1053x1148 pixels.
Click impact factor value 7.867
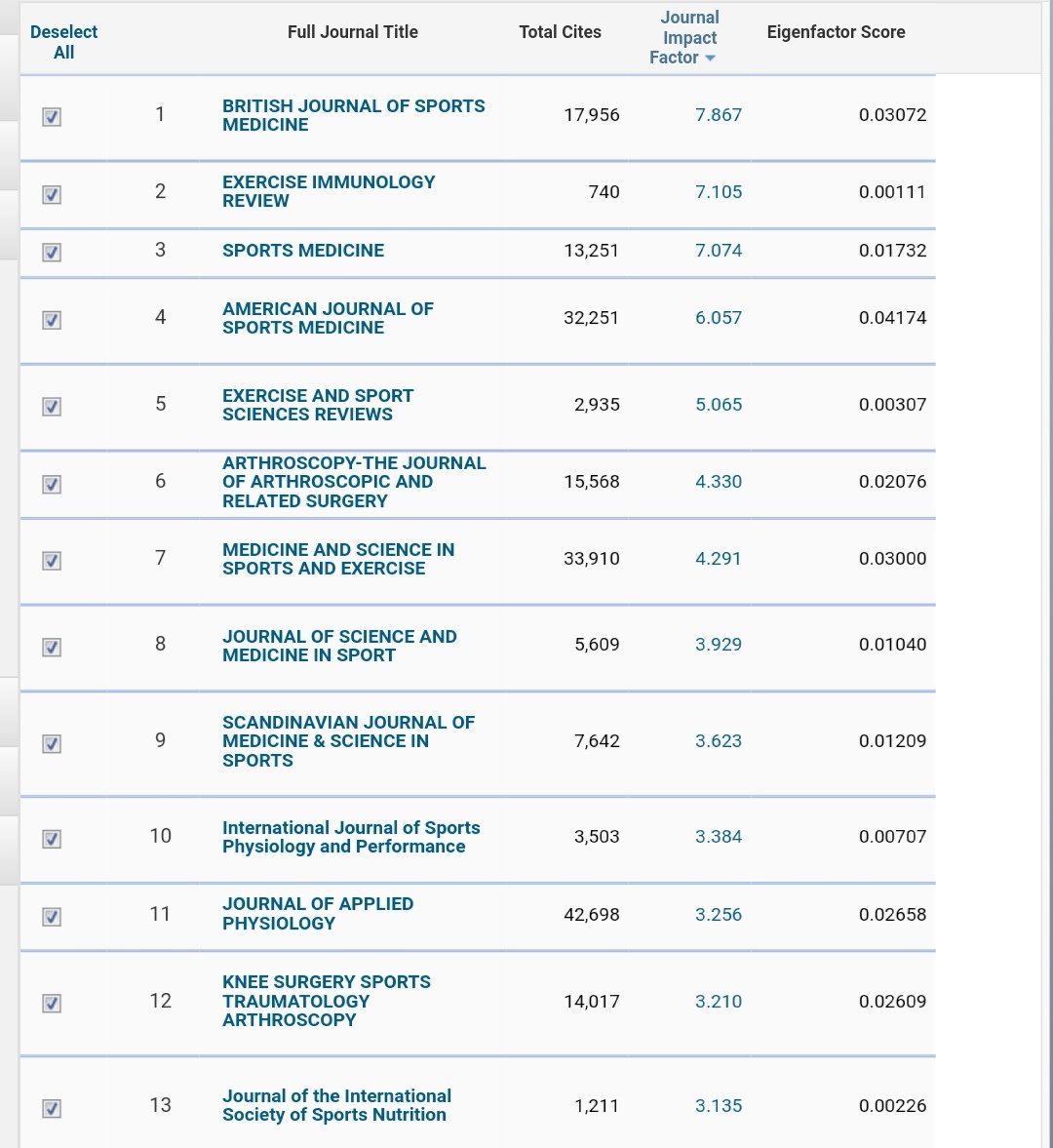click(719, 115)
